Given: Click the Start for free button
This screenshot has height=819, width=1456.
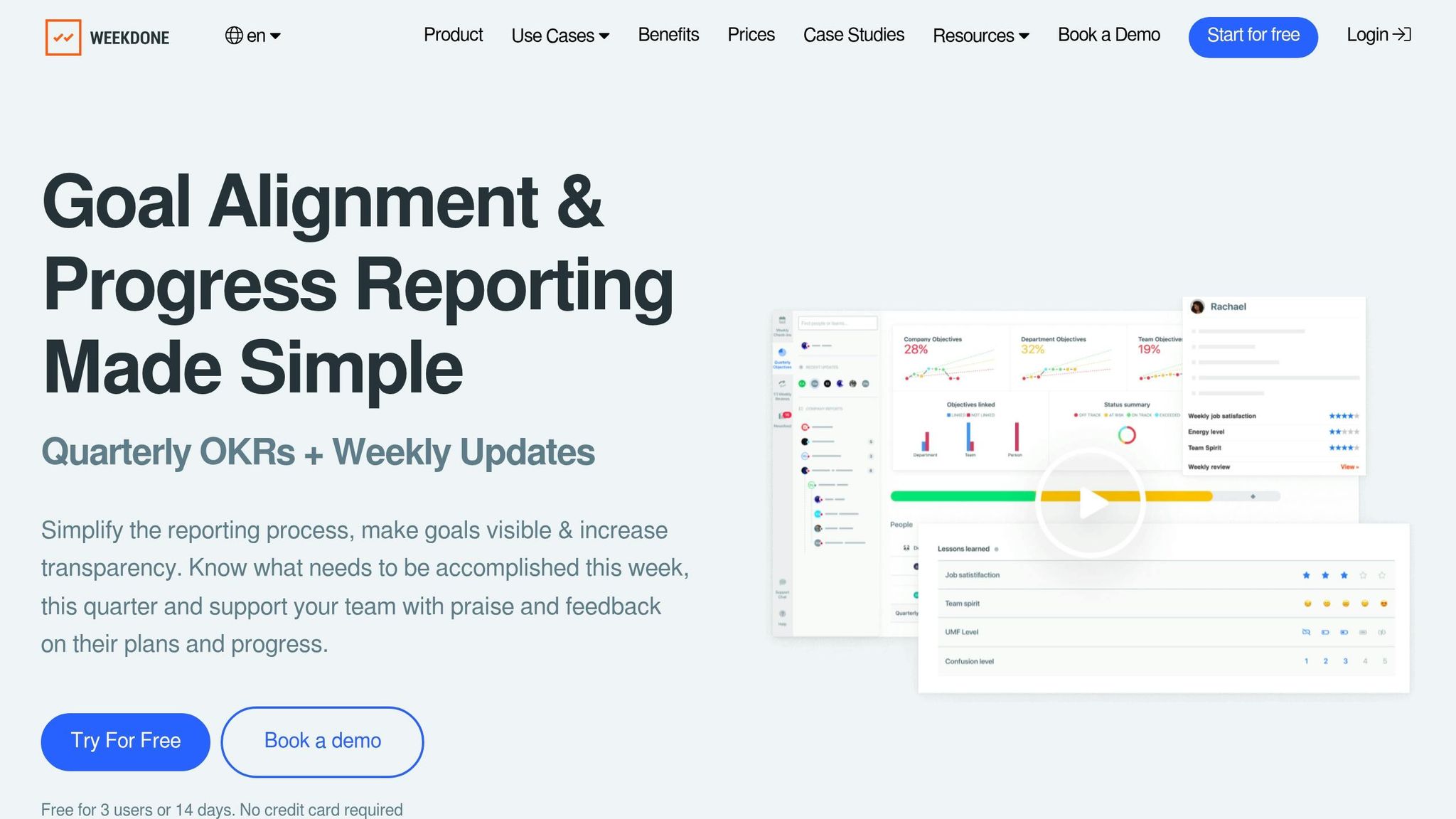Looking at the screenshot, I should click(1253, 37).
